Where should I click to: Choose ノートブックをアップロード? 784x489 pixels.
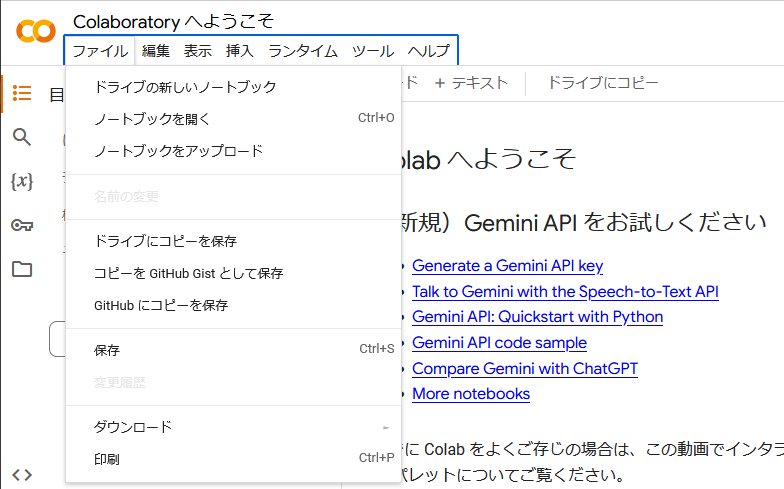234,151
